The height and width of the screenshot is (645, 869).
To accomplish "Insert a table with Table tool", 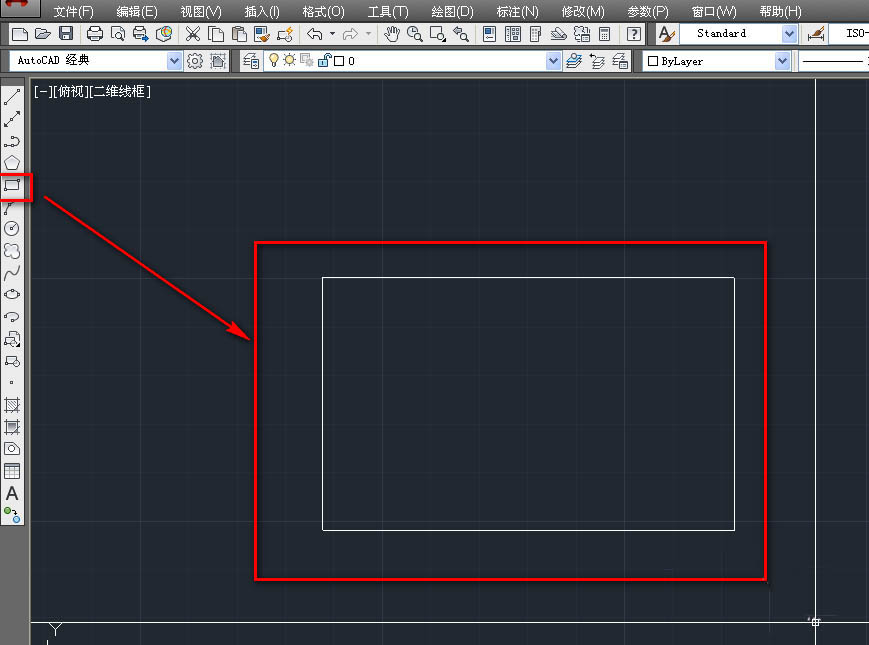I will tap(12, 471).
